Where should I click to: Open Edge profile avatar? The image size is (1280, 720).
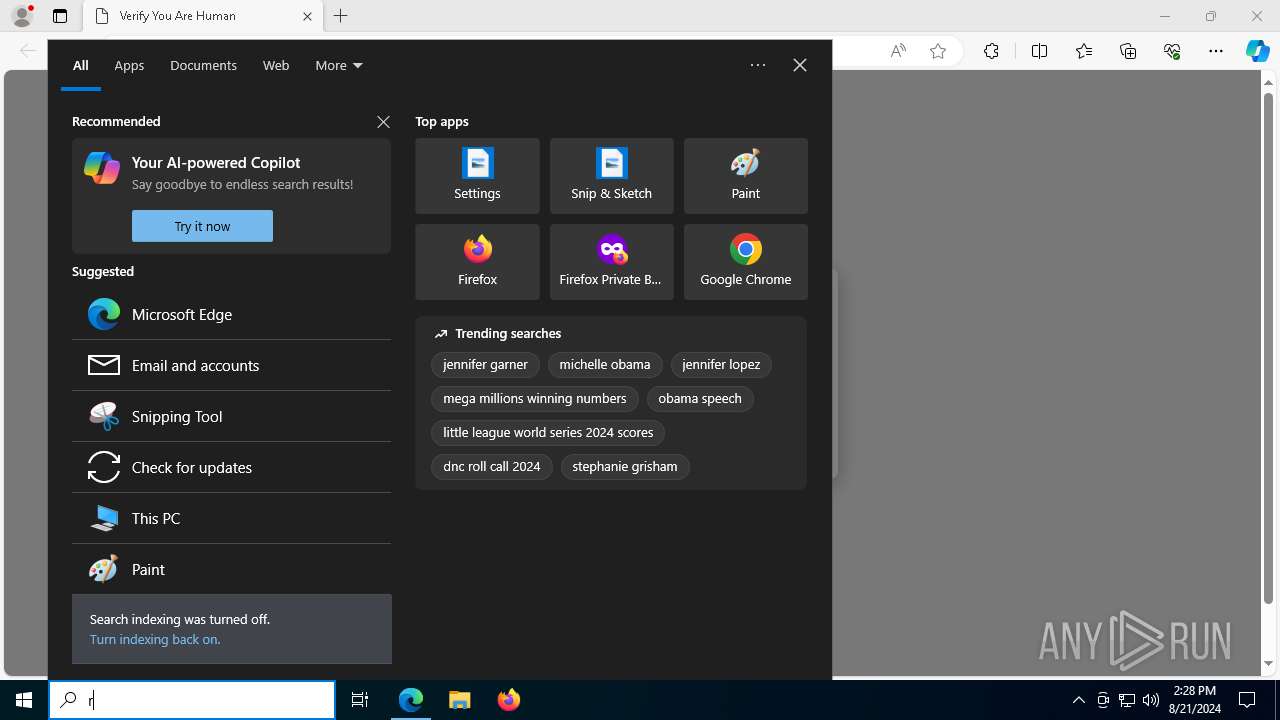(x=22, y=16)
